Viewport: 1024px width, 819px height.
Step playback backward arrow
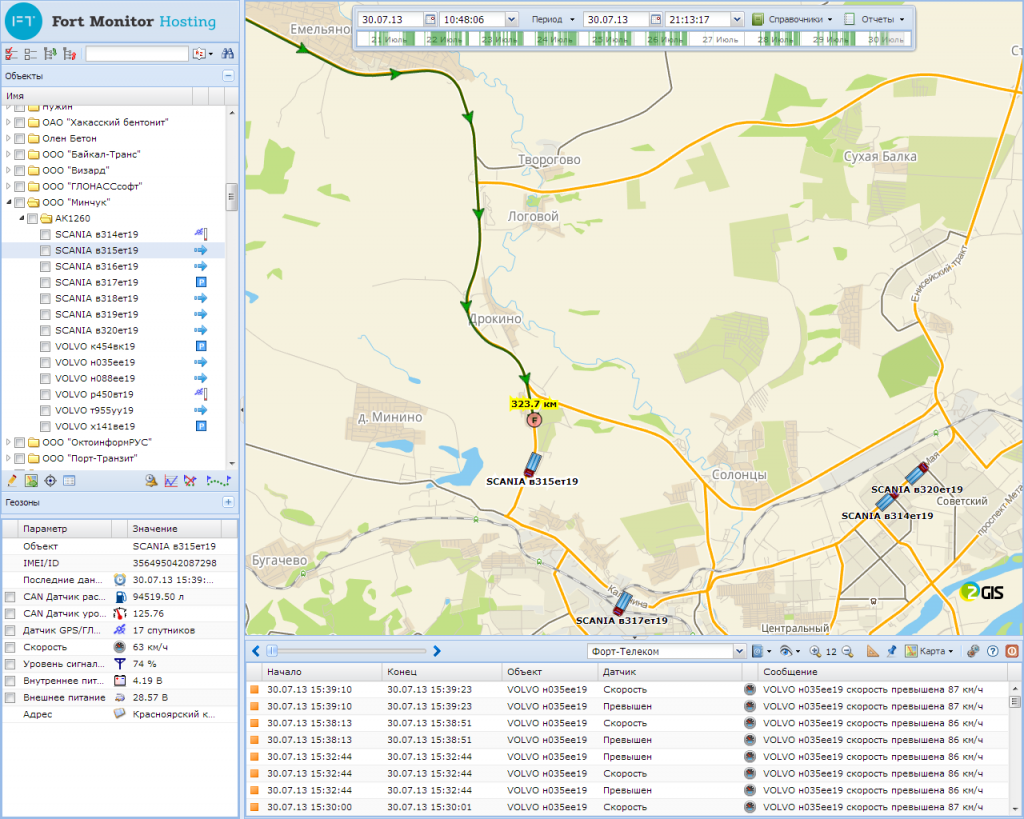click(255, 651)
